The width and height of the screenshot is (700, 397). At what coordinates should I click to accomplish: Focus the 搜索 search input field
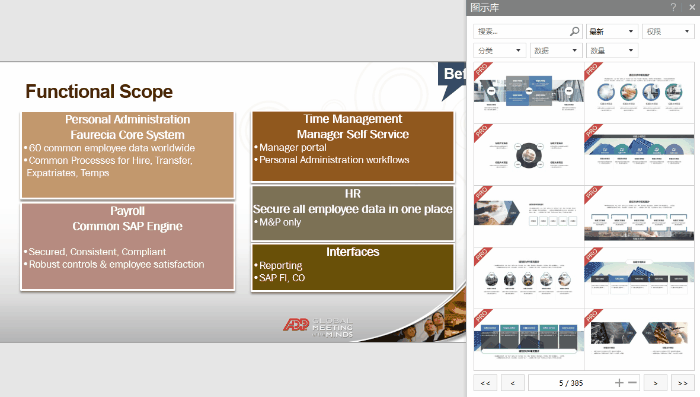point(528,31)
